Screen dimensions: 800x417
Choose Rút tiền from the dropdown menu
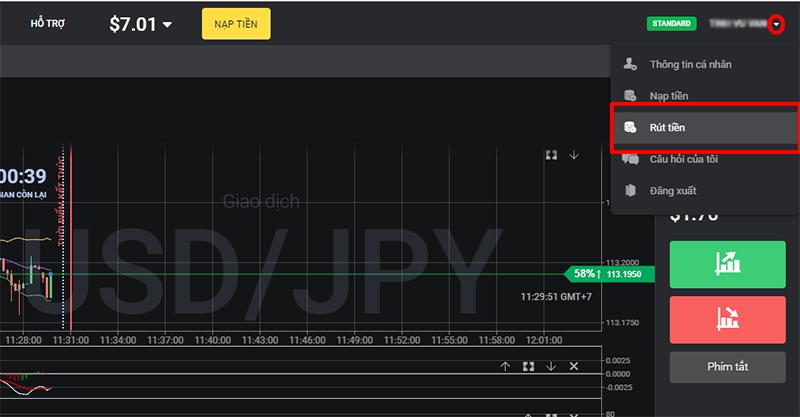click(667, 128)
